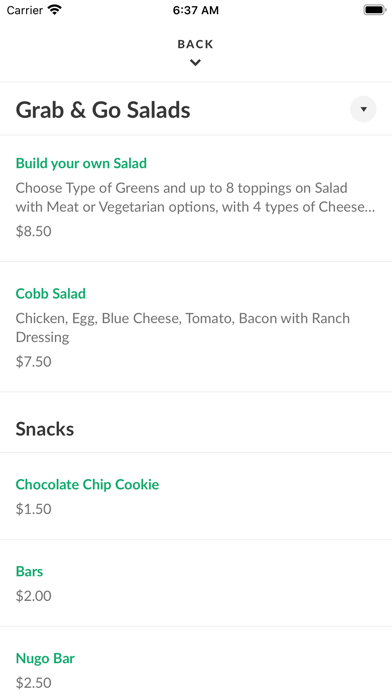Select the Bars snack item

pos(196,583)
